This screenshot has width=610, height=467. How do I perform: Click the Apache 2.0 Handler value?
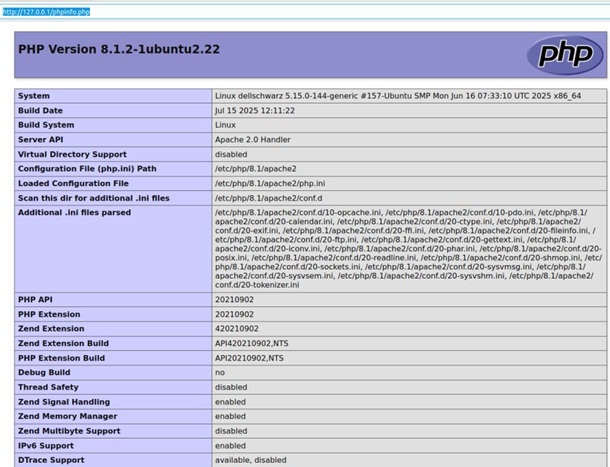[253, 140]
